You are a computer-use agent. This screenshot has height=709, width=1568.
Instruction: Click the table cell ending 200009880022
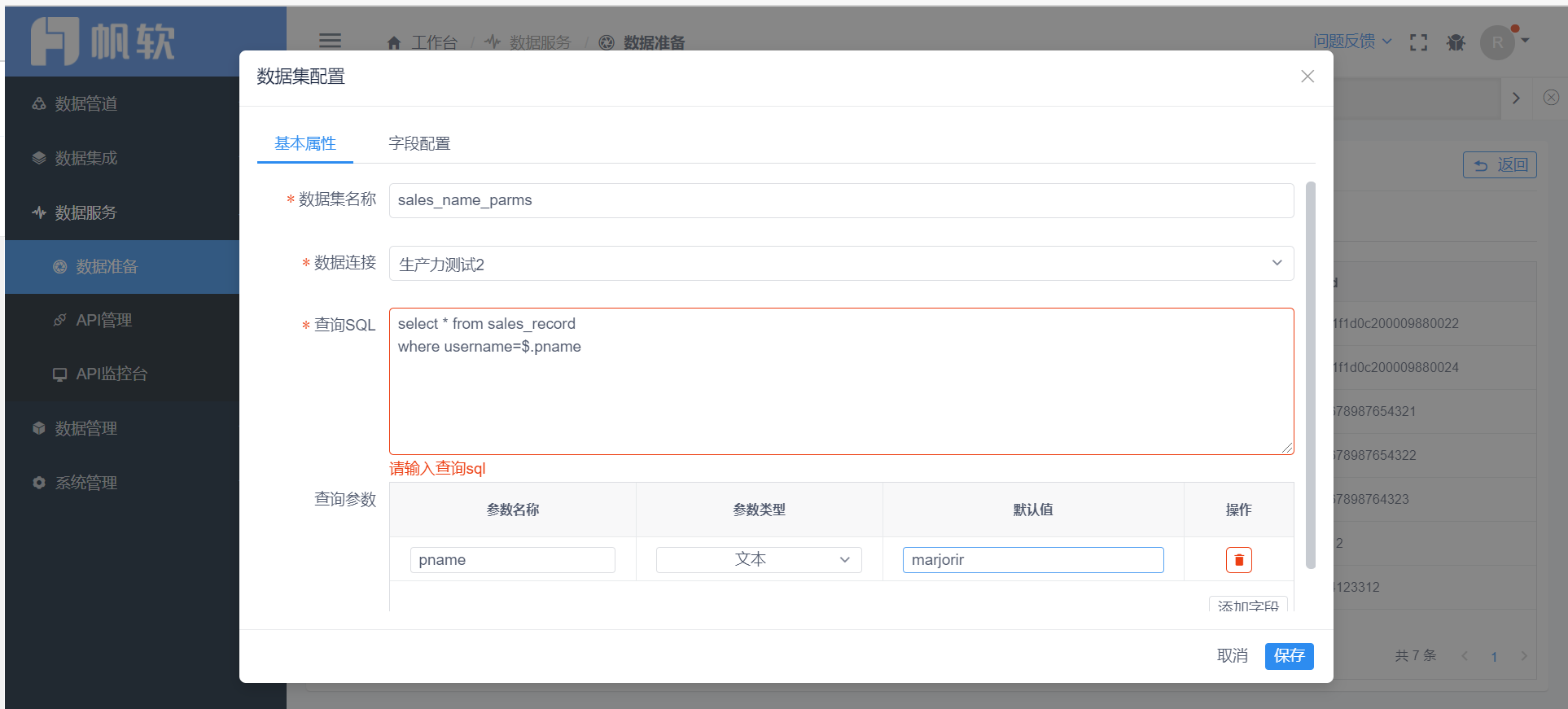click(1395, 323)
